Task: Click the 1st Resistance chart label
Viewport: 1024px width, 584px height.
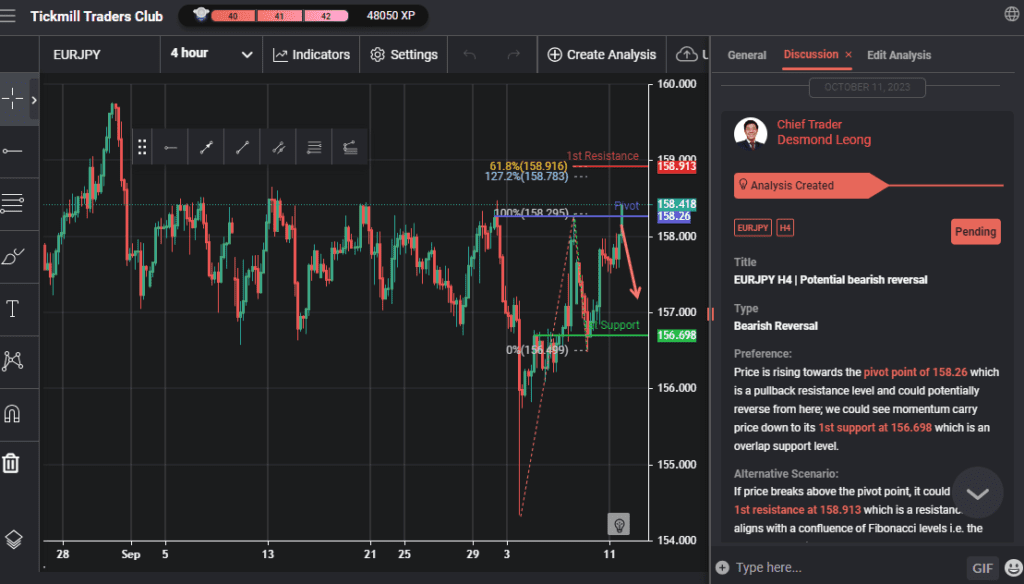Action: pyautogui.click(x=602, y=156)
